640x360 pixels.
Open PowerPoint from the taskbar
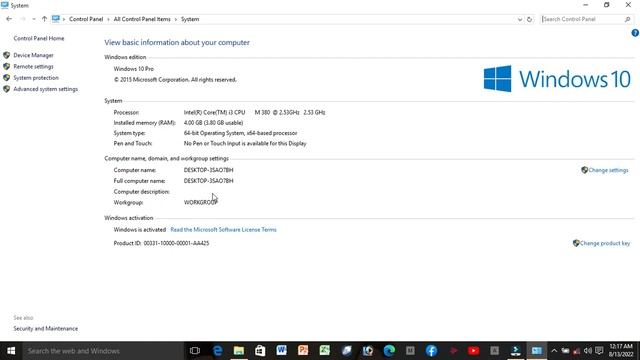303,351
